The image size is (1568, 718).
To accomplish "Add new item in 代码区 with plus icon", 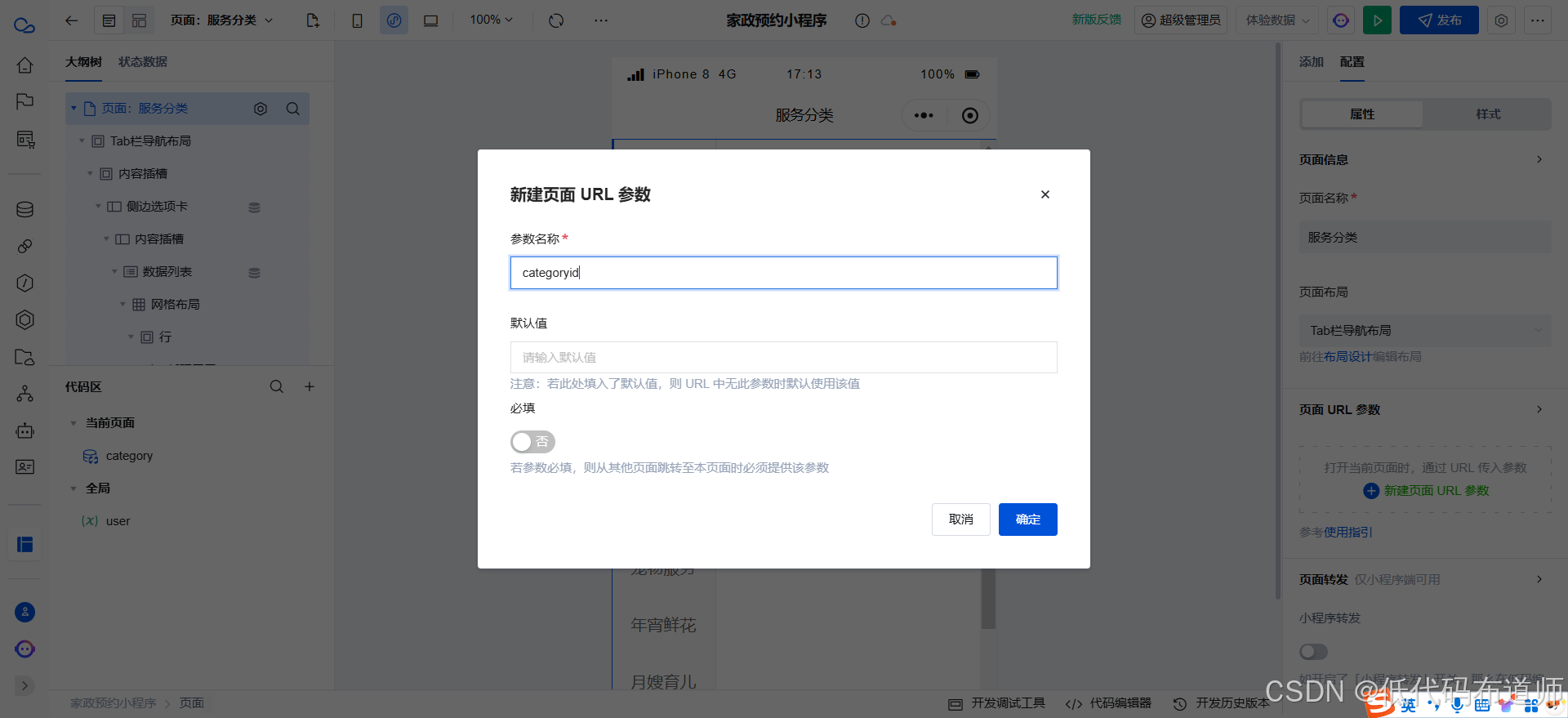I will pos(310,386).
